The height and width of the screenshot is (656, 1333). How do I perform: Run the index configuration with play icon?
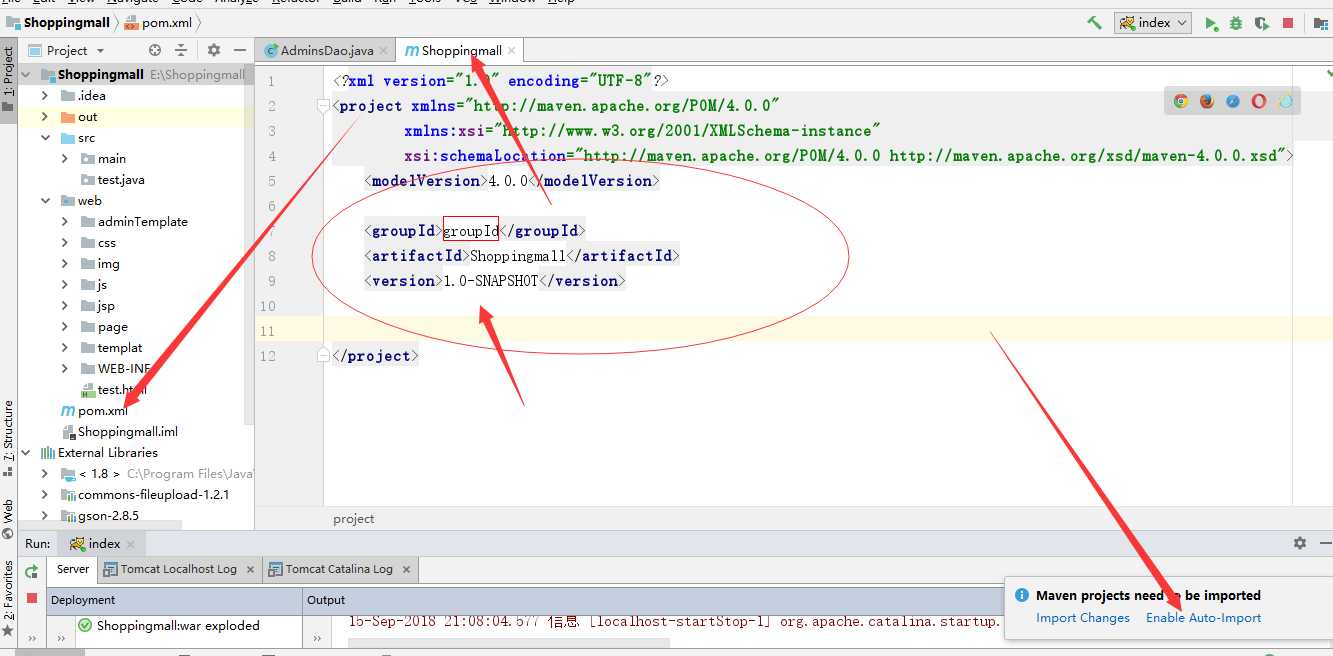[1211, 23]
